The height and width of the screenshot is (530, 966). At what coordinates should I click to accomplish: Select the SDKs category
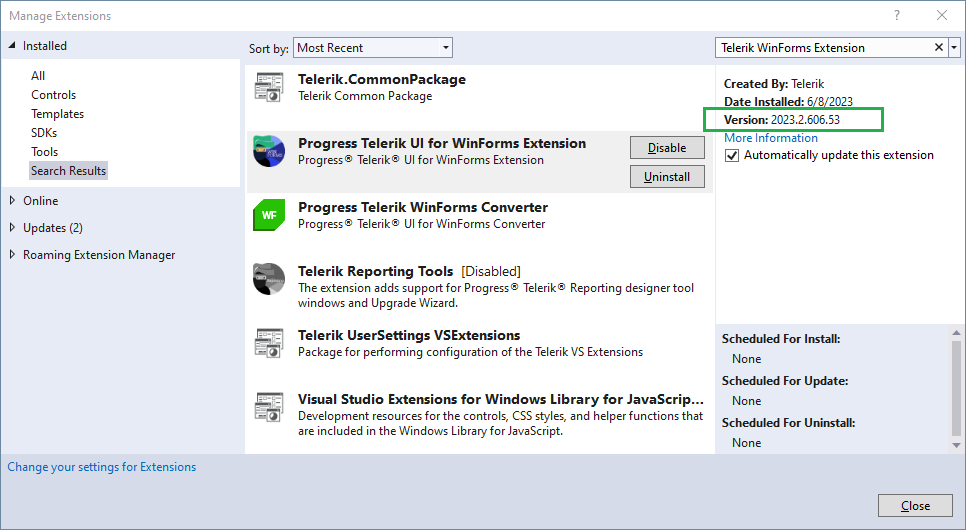tap(44, 132)
